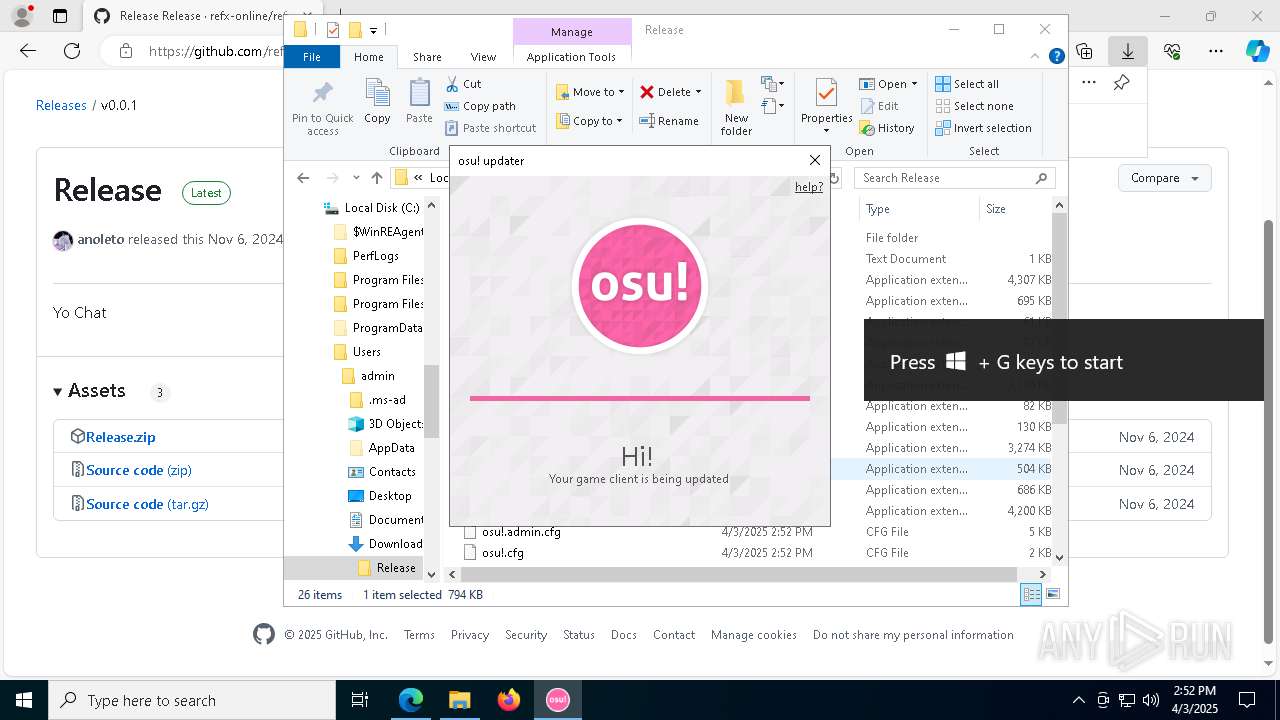This screenshot has height=720, width=1280.
Task: Refresh the GitHub page in Edge
Action: point(72,51)
